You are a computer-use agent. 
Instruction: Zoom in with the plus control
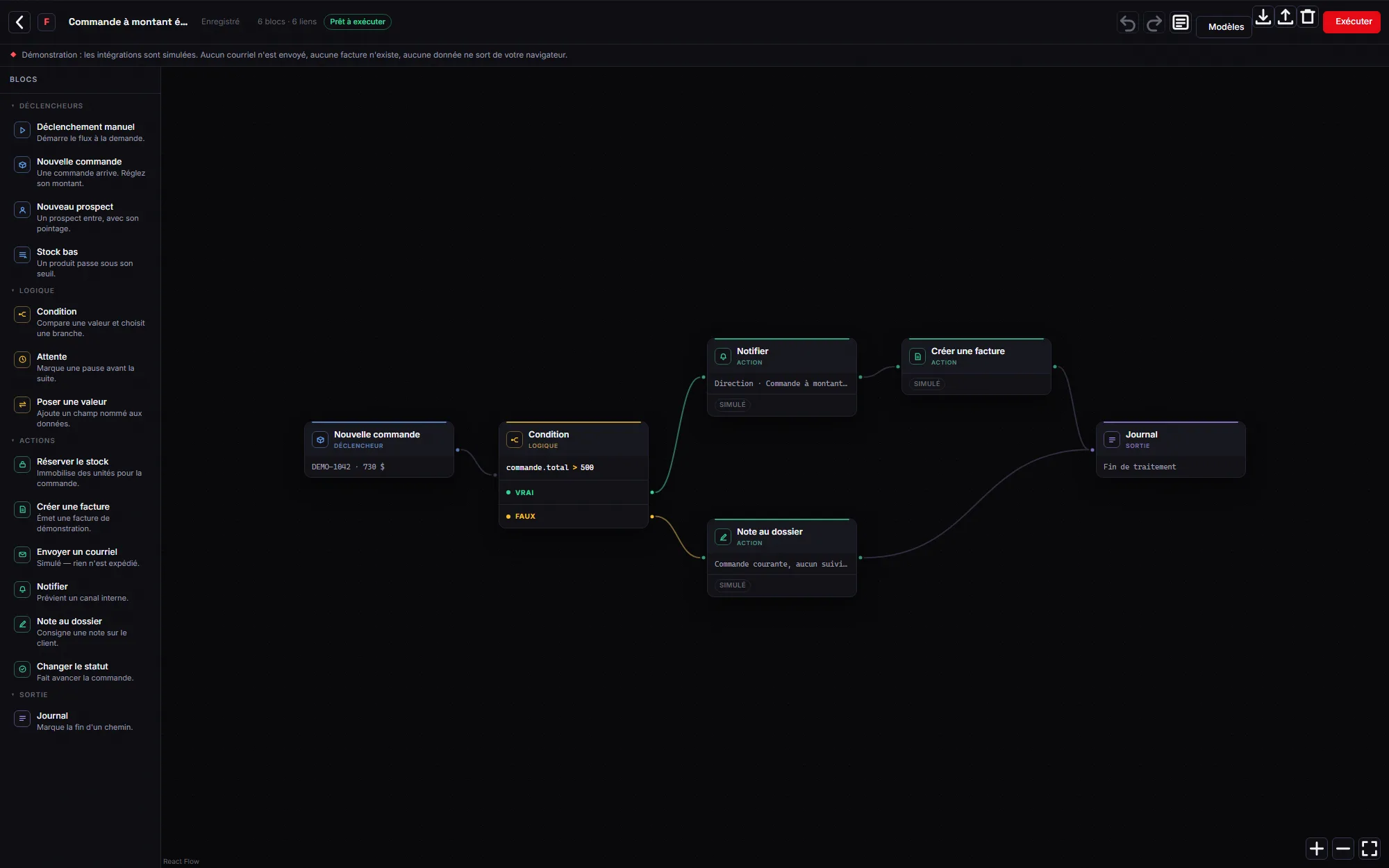[x=1317, y=848]
